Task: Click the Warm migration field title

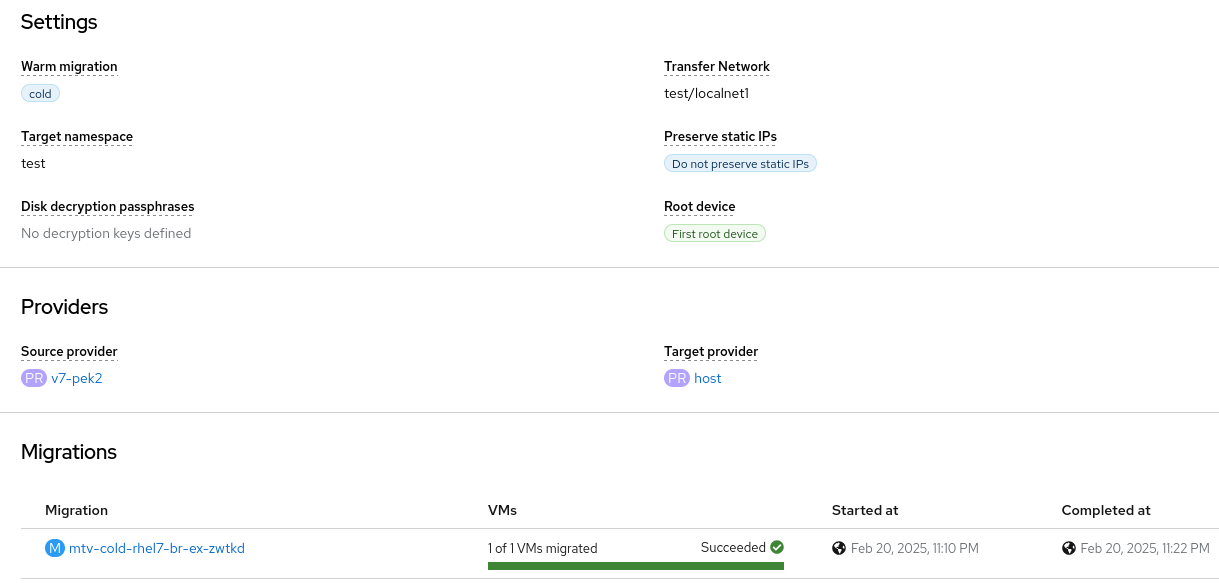Action: coord(69,67)
